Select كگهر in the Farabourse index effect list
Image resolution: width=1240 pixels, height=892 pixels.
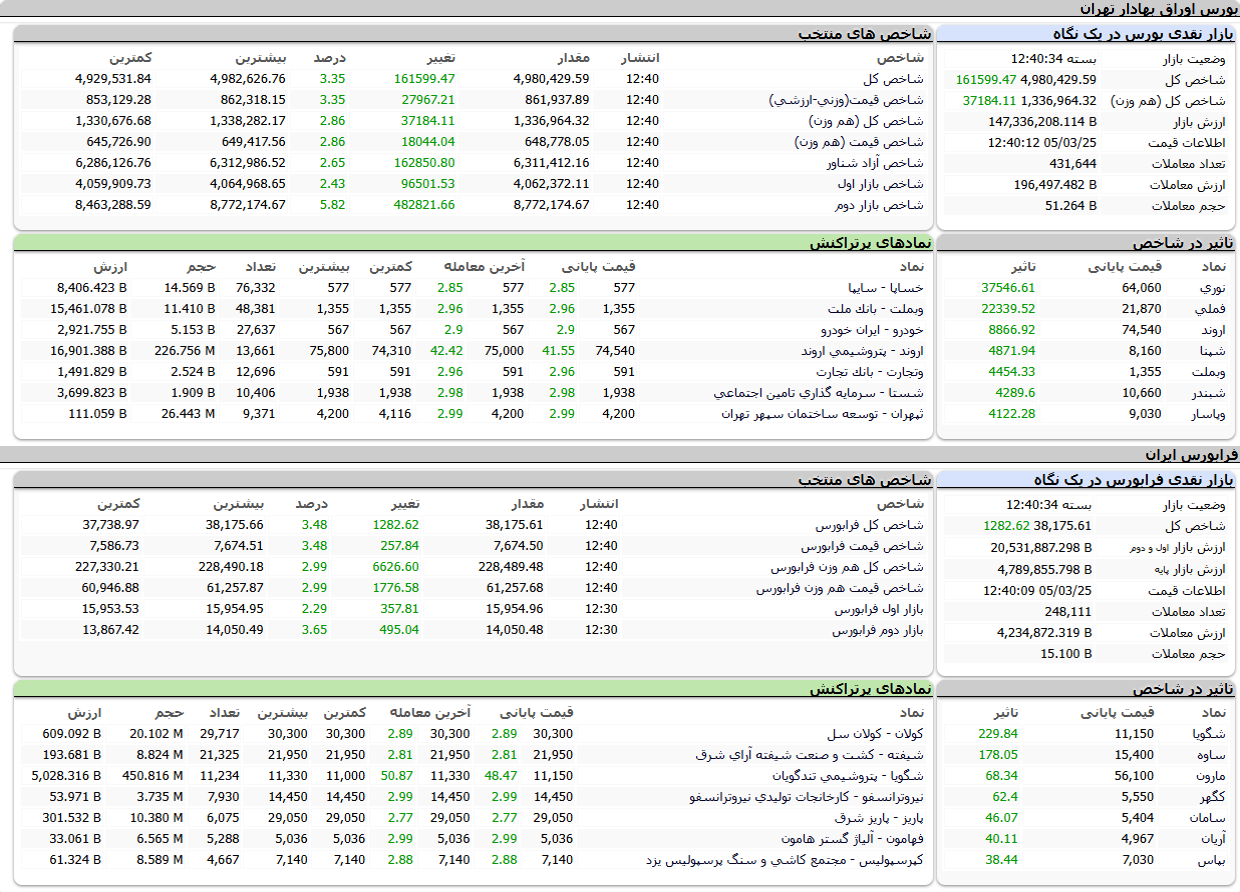[1212, 797]
